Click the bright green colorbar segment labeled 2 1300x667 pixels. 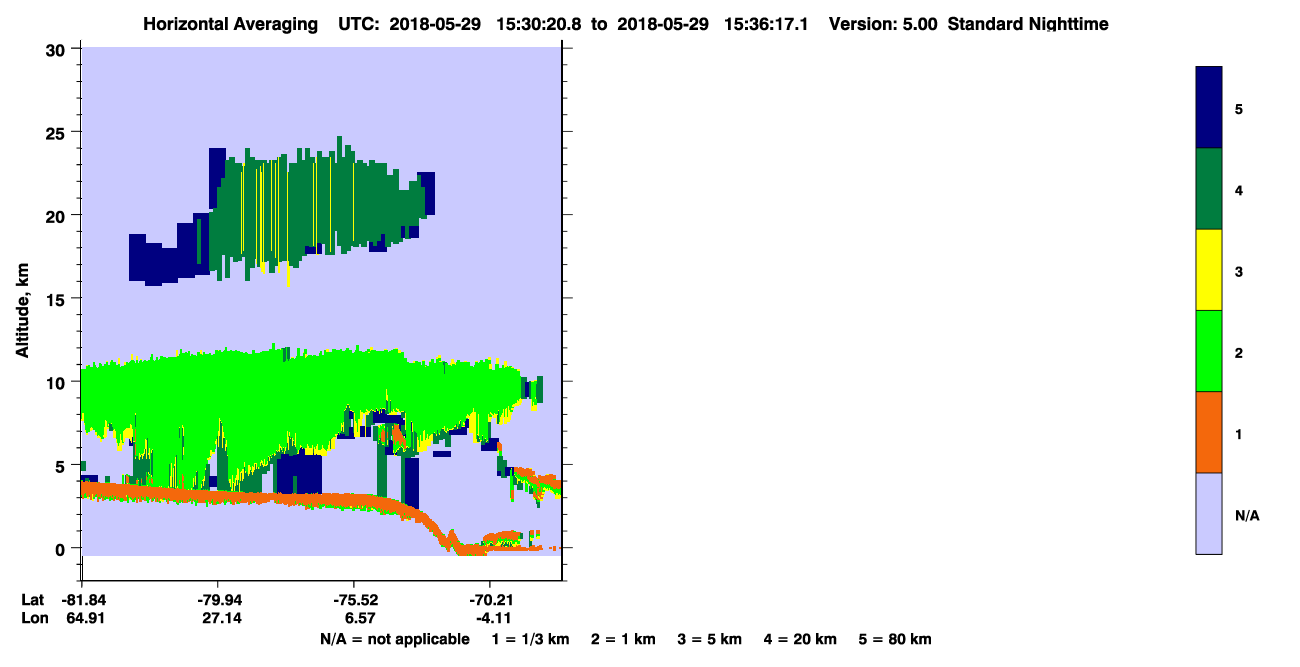pos(1208,351)
